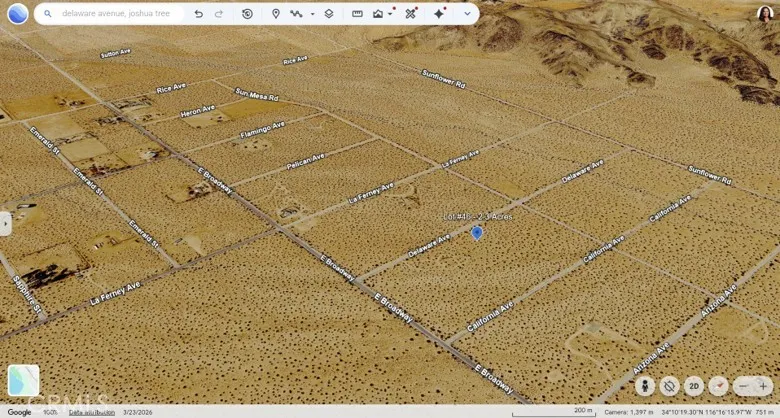Image resolution: width=780 pixels, height=418 pixels.
Task: Open the map layers icon
Action: (x=329, y=14)
